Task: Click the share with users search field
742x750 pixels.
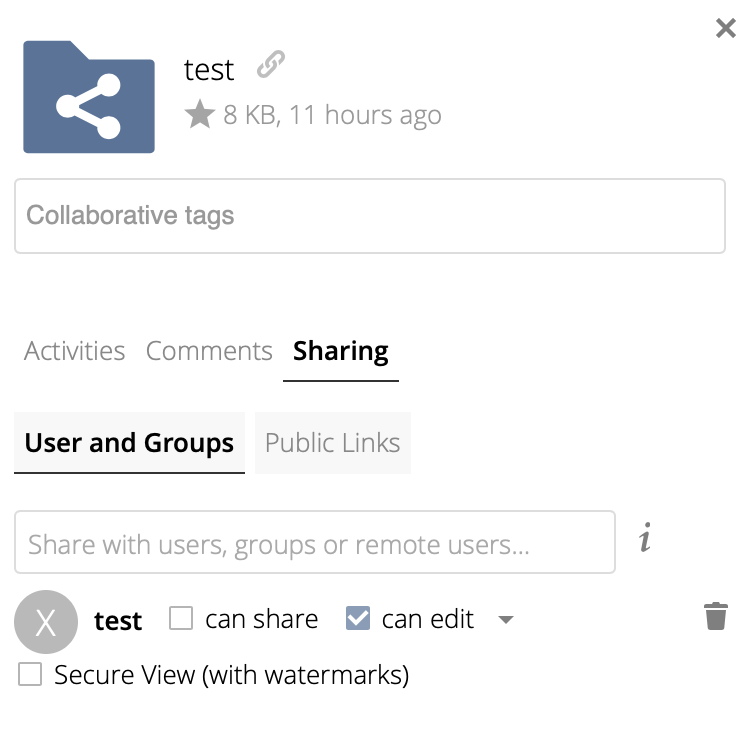Action: (315, 543)
